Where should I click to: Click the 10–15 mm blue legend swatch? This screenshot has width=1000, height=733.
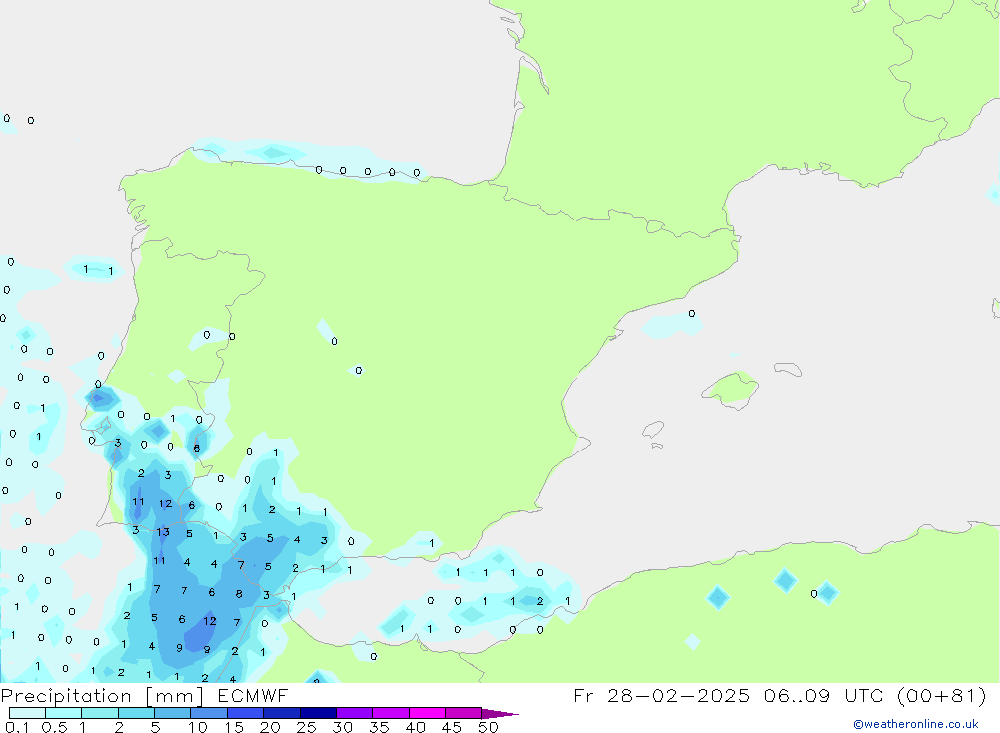click(x=209, y=713)
